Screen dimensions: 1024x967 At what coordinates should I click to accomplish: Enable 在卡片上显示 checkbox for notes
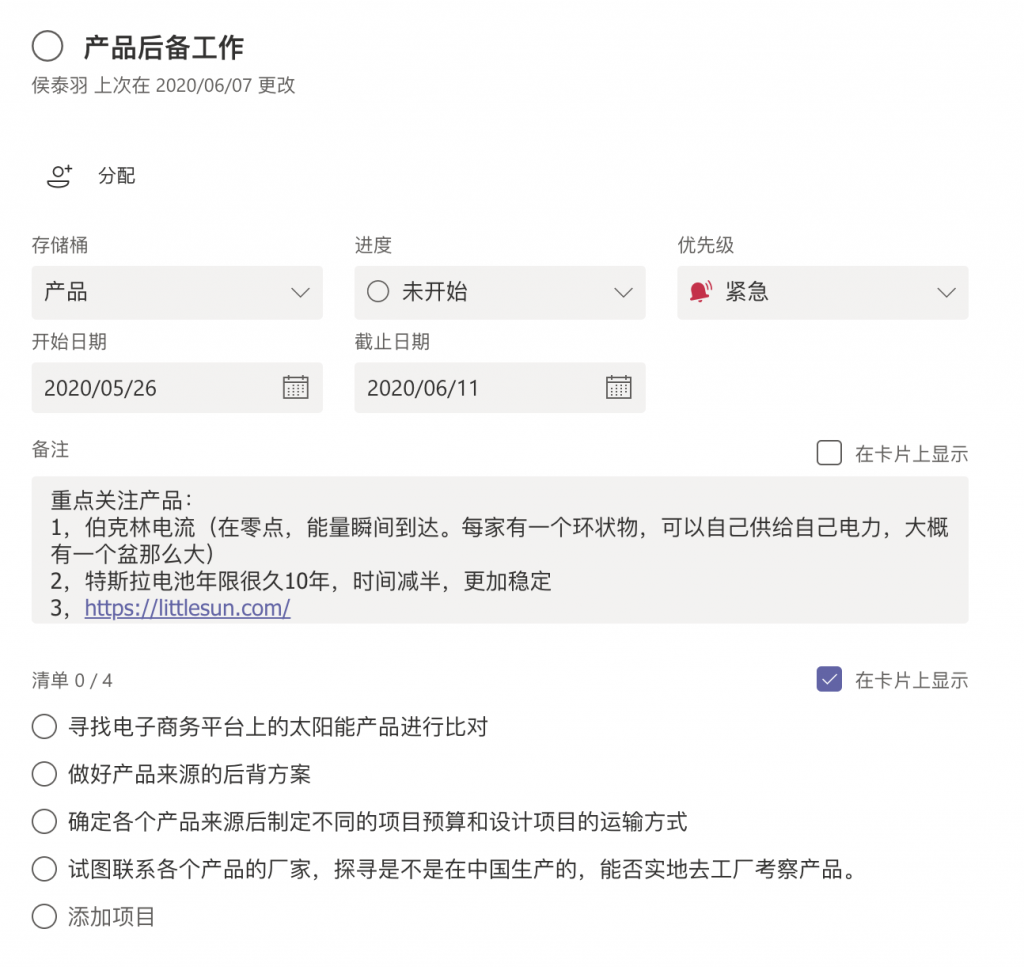[x=829, y=453]
